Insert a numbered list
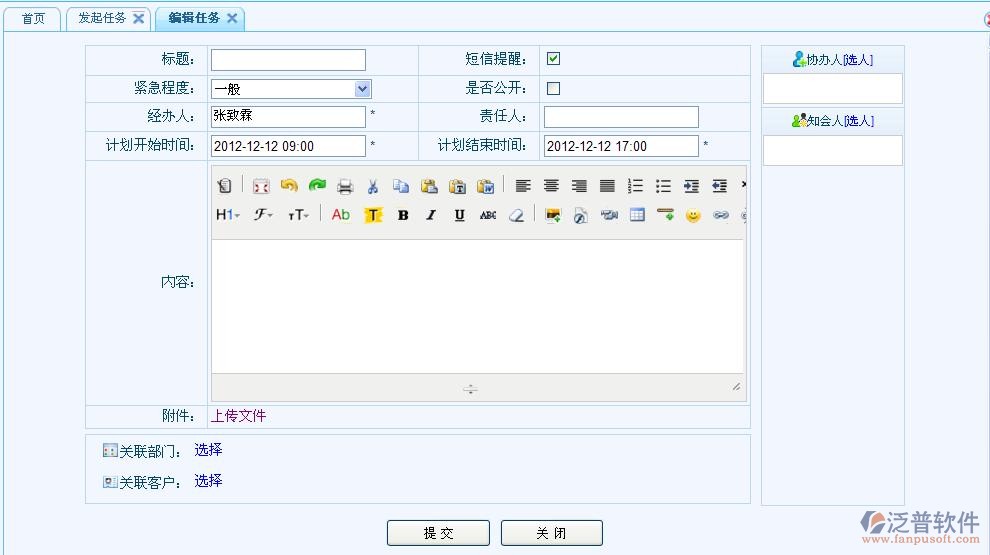 [635, 186]
